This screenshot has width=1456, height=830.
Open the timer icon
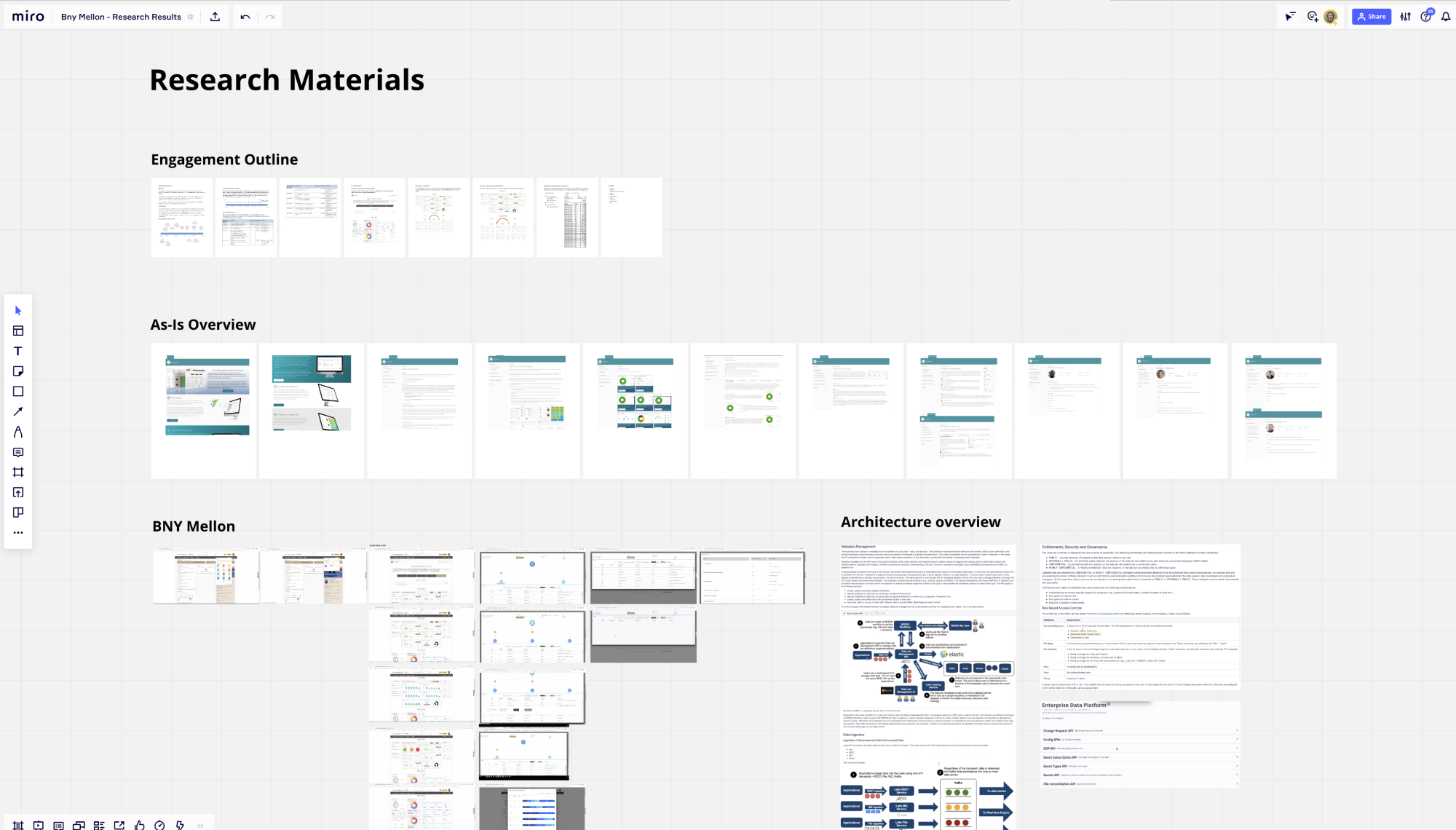(x=159, y=825)
